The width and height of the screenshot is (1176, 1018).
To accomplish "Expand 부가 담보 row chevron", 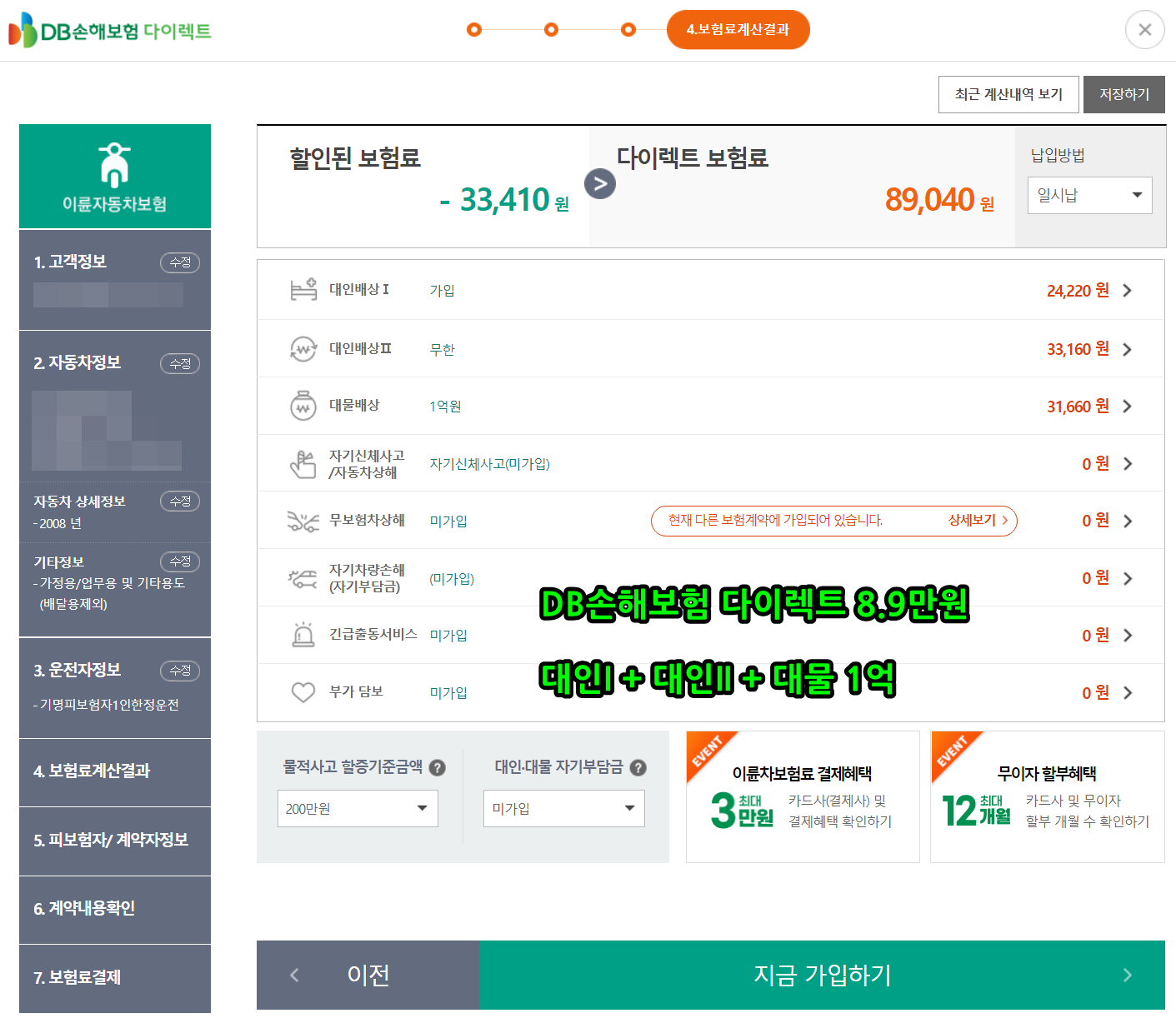I will pyautogui.click(x=1128, y=693).
